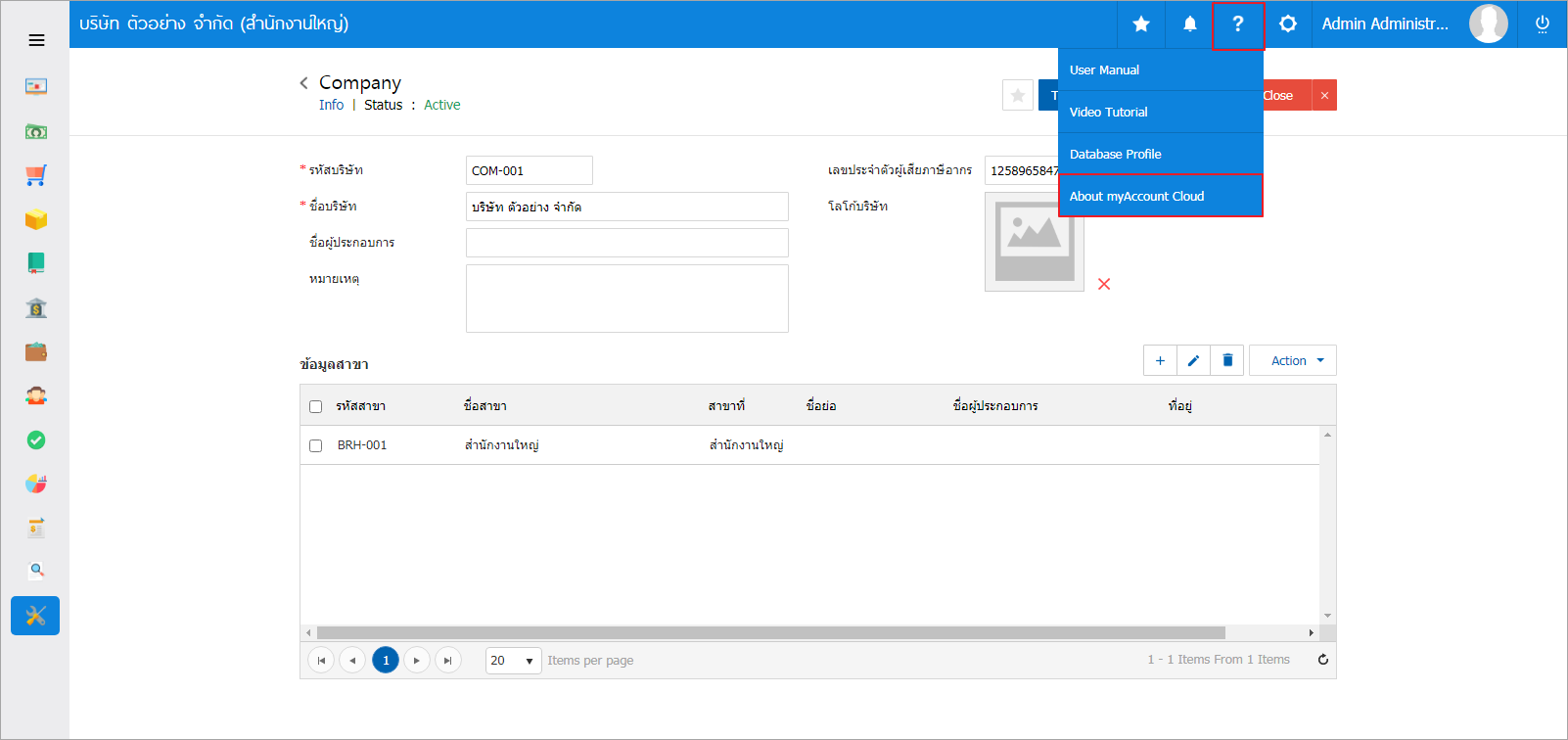The image size is (1568, 740).
Task: Click the X next to Close
Action: pyautogui.click(x=1324, y=95)
